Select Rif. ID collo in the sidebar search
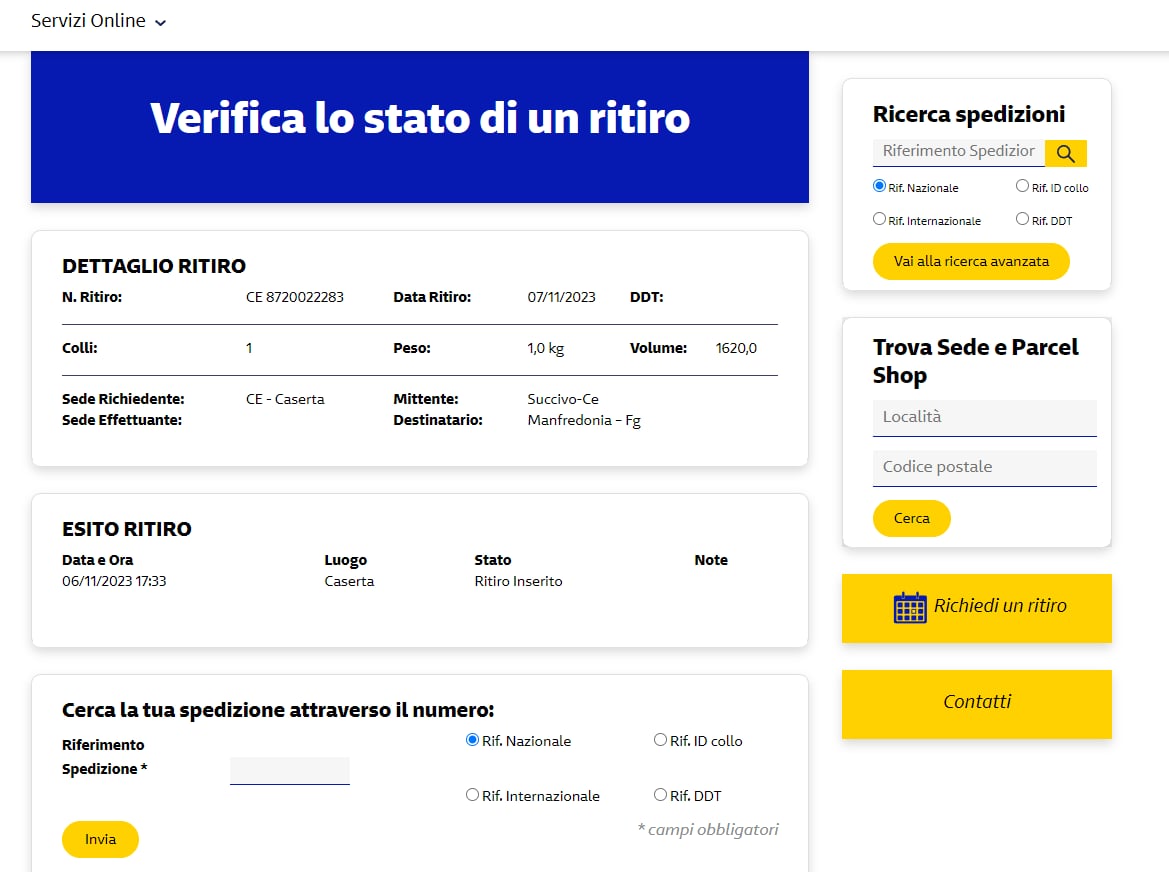This screenshot has width=1169, height=872. point(1022,186)
